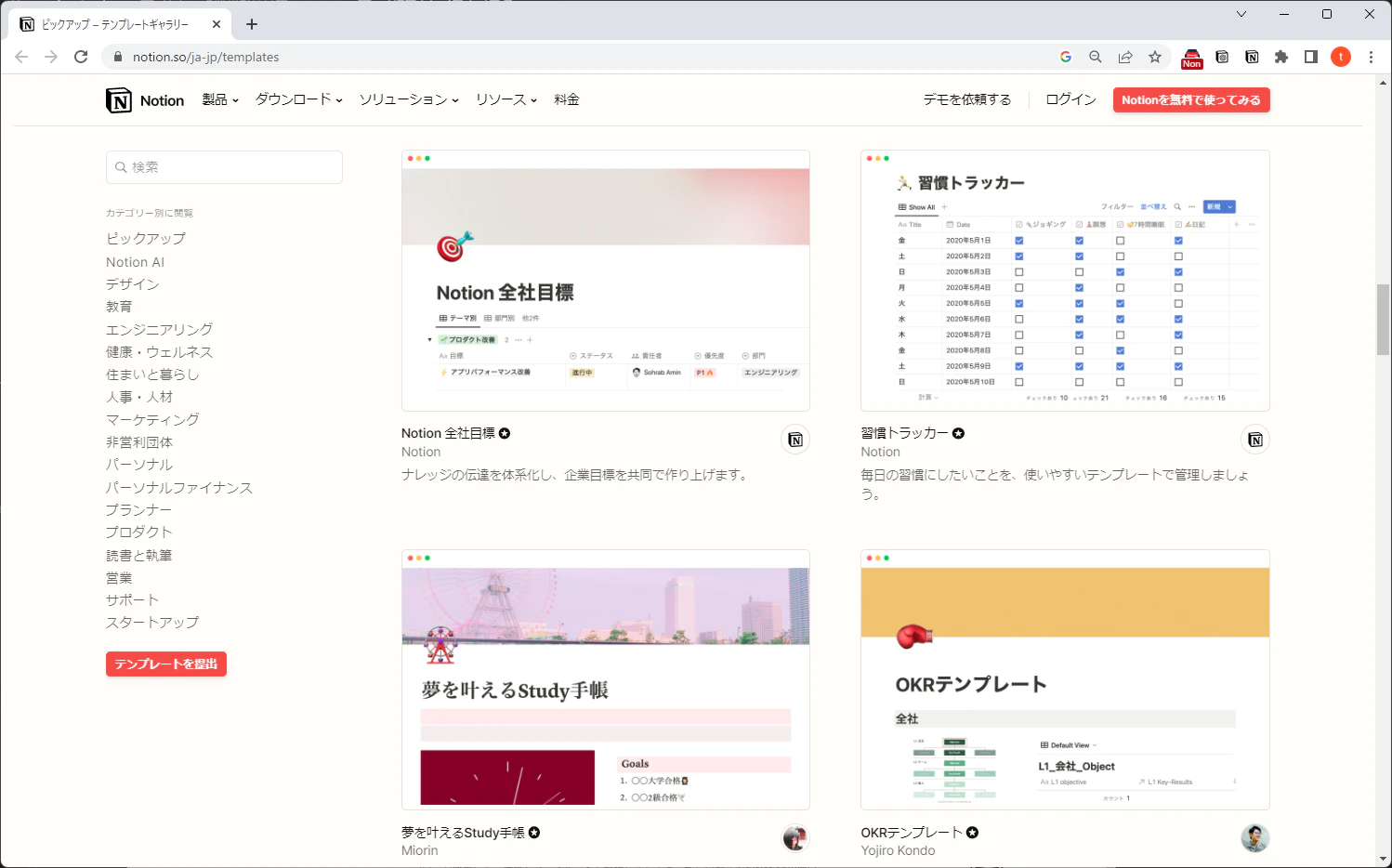Expand the 製品 dropdown menu
Screen dimensions: 1392x868
point(220,99)
